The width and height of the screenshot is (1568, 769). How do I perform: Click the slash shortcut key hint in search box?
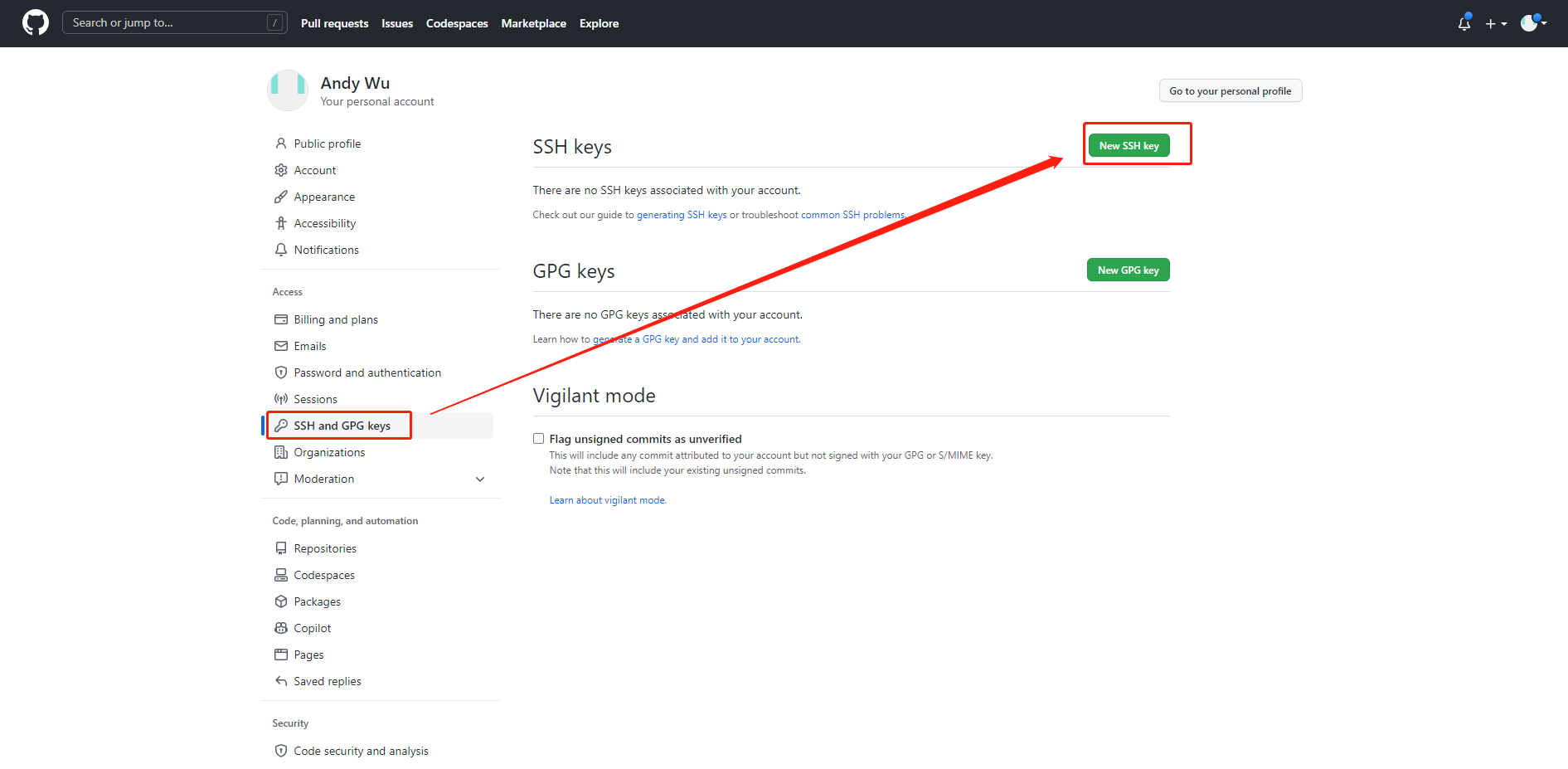pos(274,22)
